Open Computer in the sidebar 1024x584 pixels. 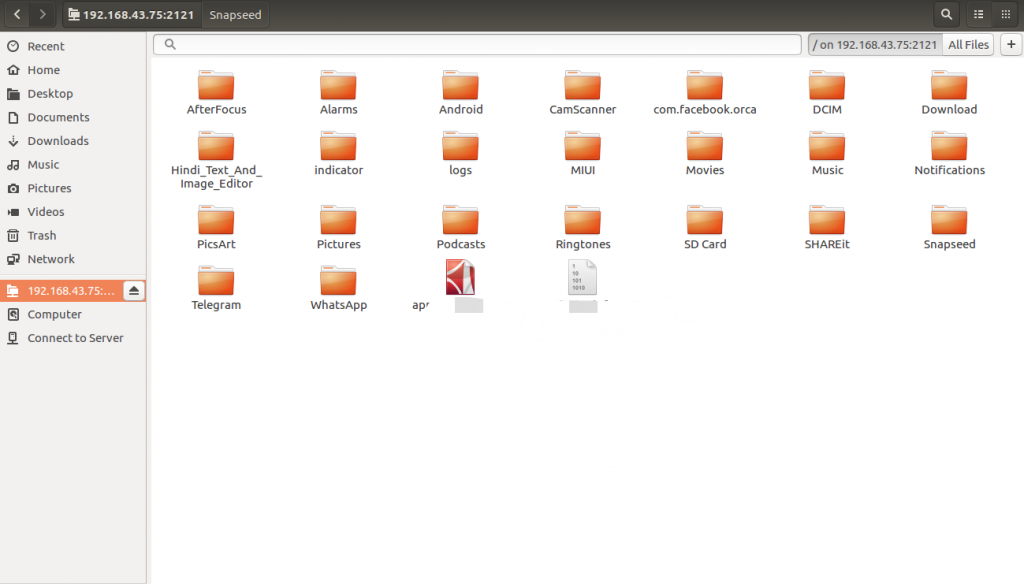click(x=73, y=314)
